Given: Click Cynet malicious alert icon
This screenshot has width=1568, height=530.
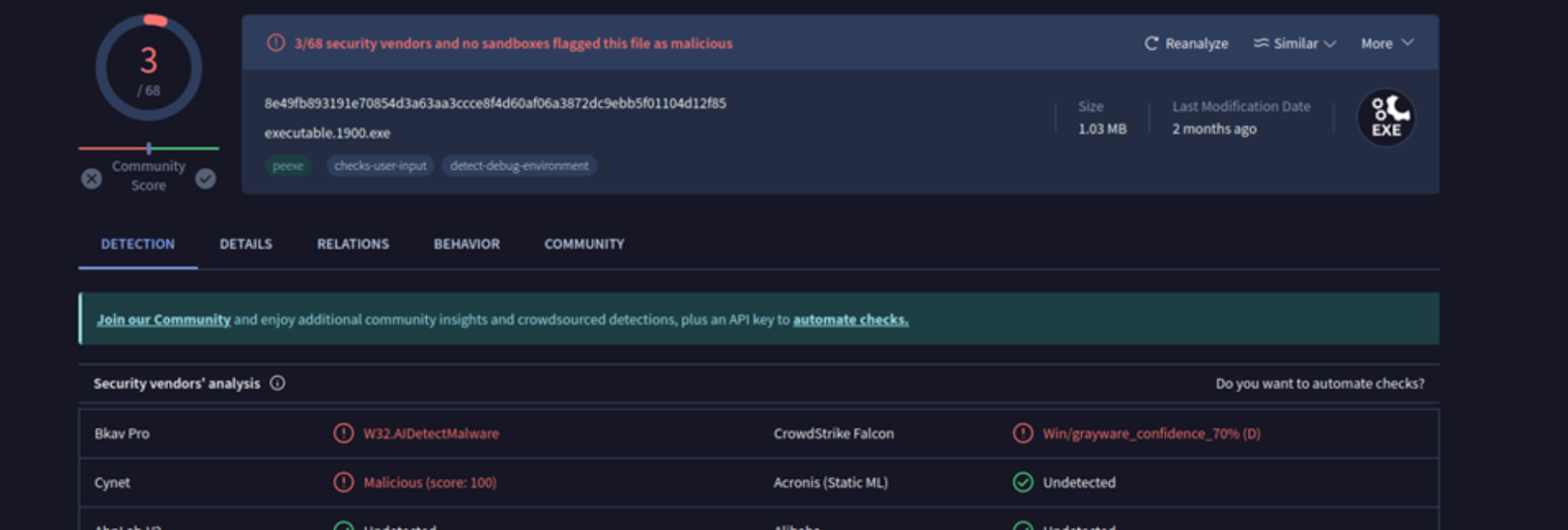Looking at the screenshot, I should pyautogui.click(x=343, y=482).
